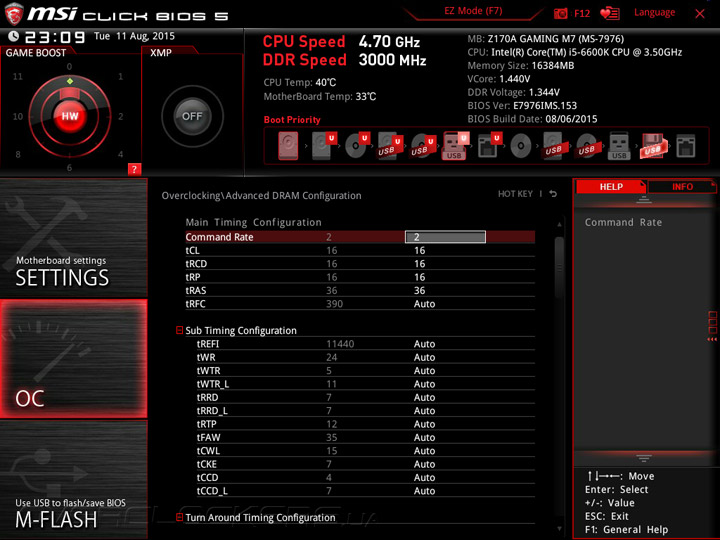Select the UEFI network boot icon

(x=489, y=146)
